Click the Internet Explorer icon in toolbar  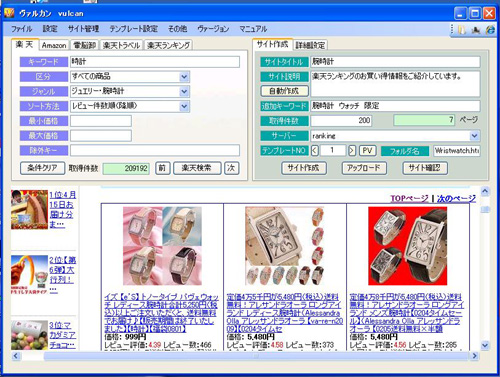pyautogui.click(x=490, y=29)
